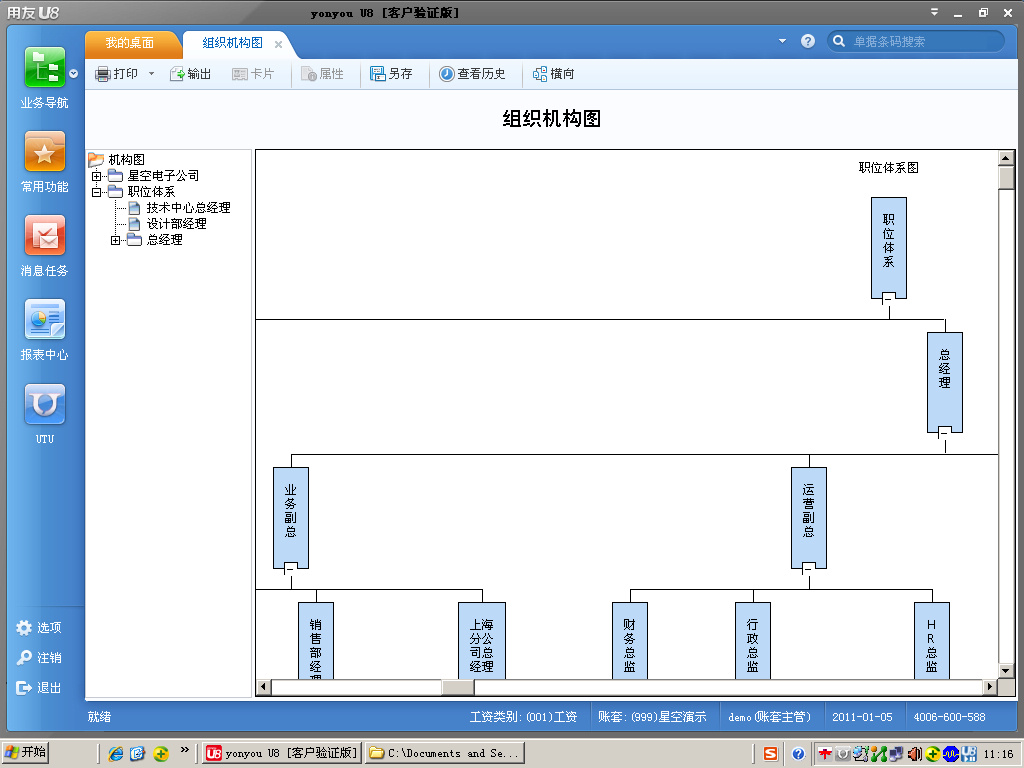This screenshot has width=1024, height=768.
Task: Collapse the 职位体系 chart node toggle
Action: 888,298
